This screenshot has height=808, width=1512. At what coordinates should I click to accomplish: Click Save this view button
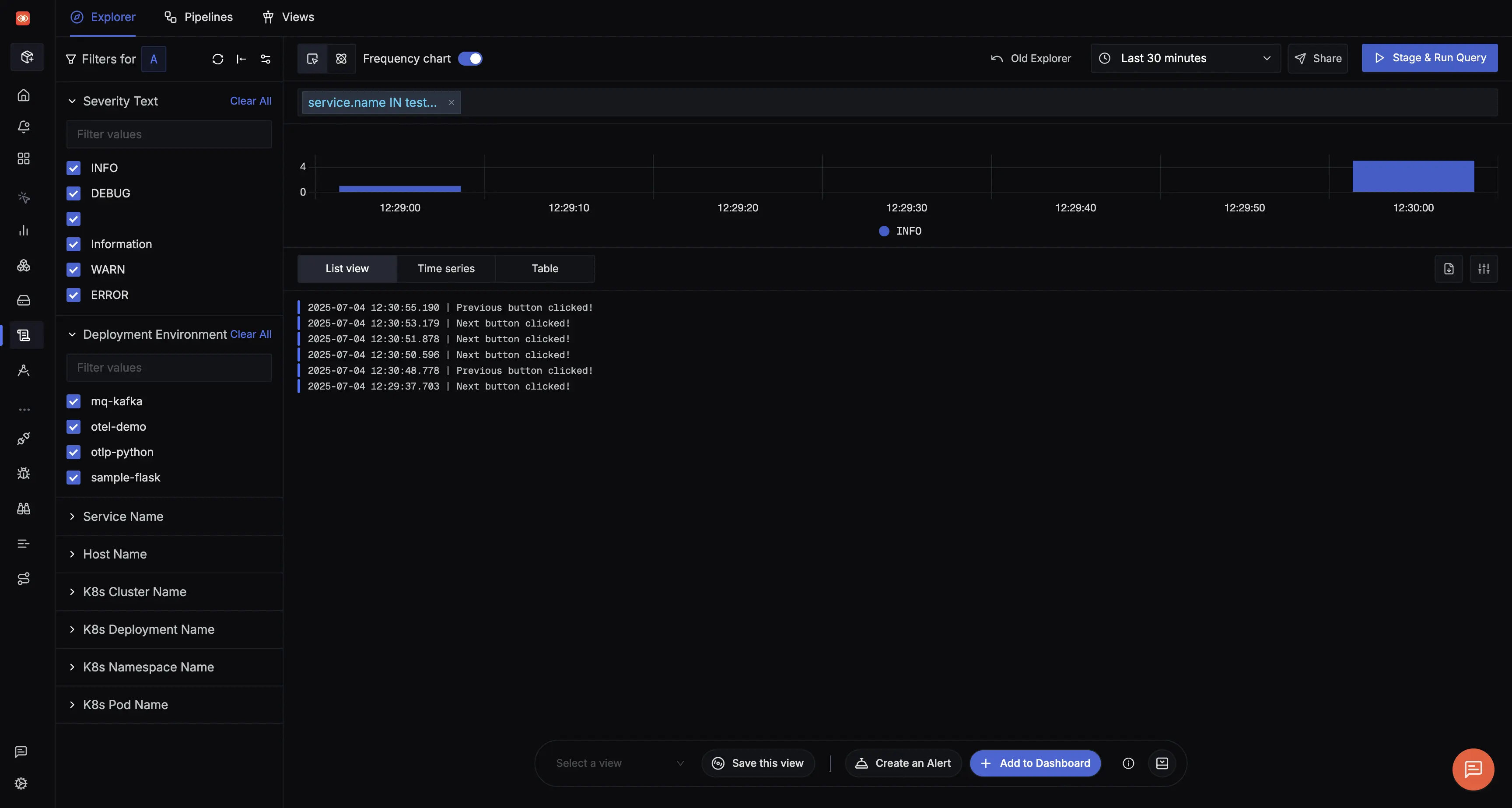758,763
